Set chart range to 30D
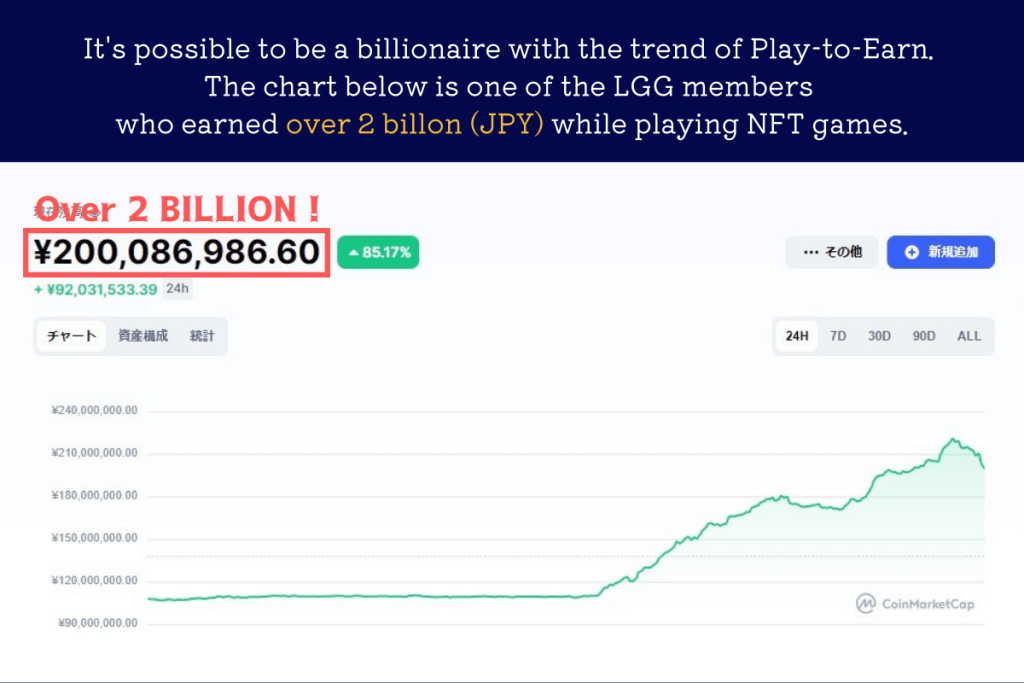Image resolution: width=1024 pixels, height=683 pixels. [879, 336]
